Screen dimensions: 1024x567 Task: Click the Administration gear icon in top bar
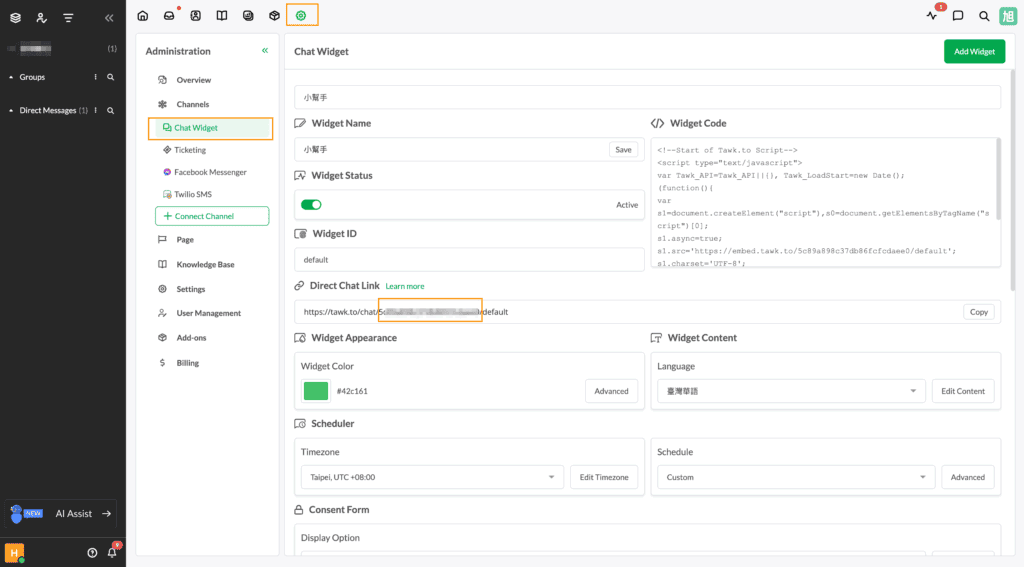click(x=301, y=16)
